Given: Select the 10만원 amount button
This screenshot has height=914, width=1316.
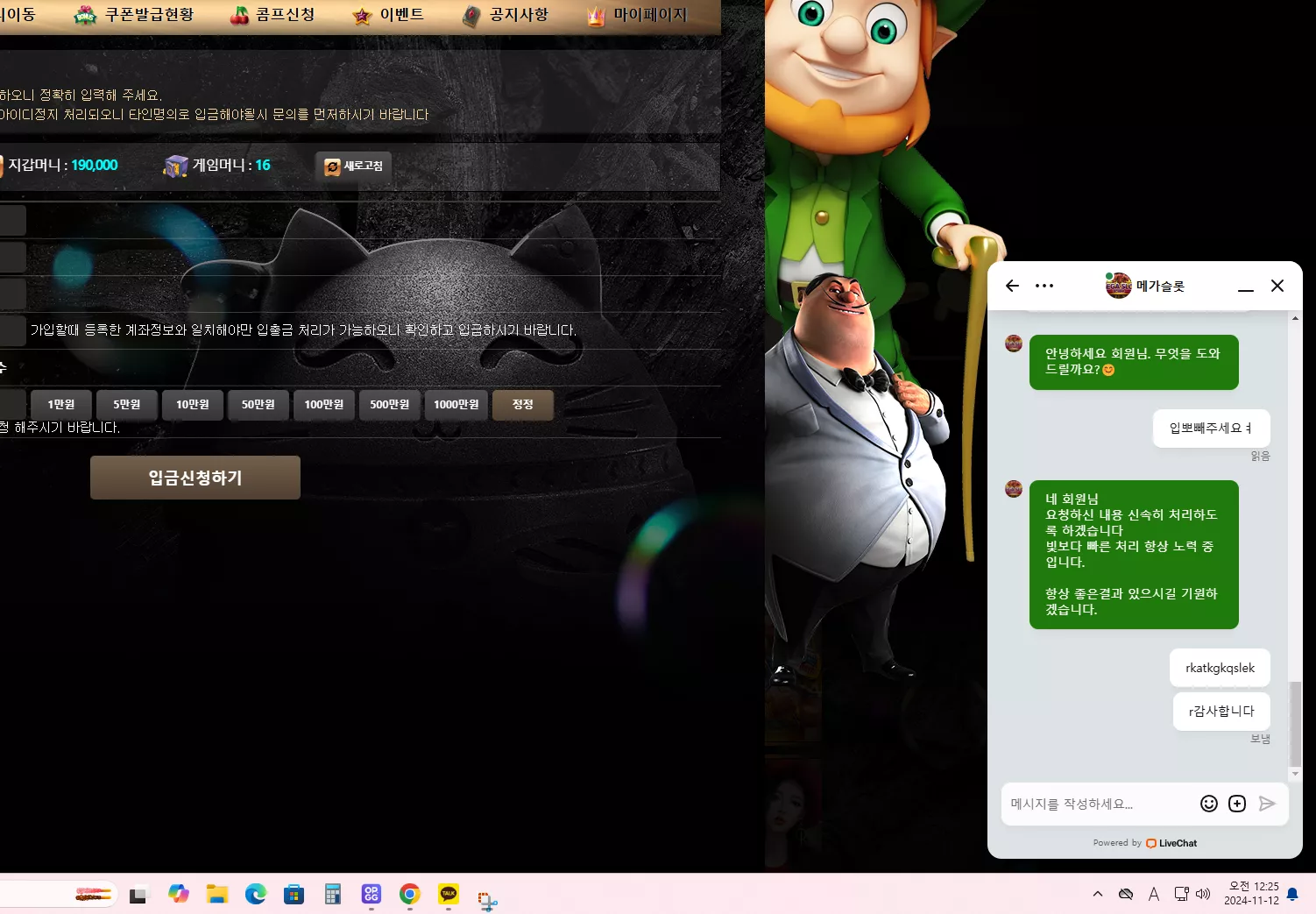Looking at the screenshot, I should click(x=193, y=405).
